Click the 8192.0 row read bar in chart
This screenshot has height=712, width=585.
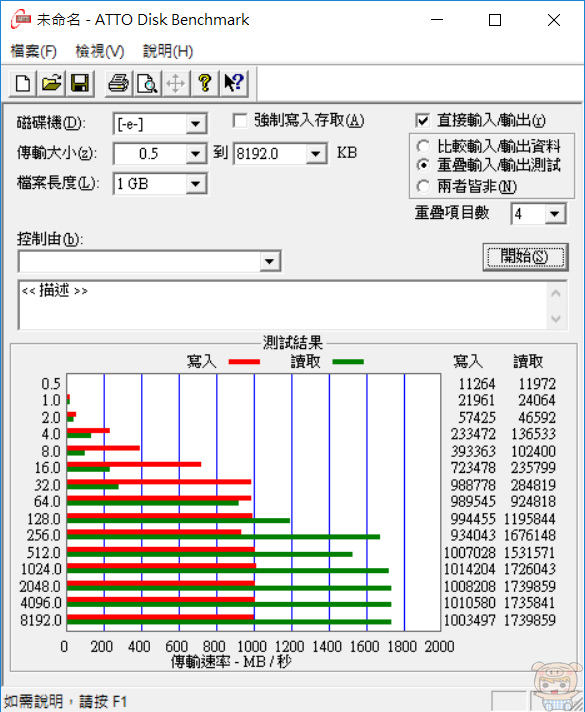click(229, 622)
